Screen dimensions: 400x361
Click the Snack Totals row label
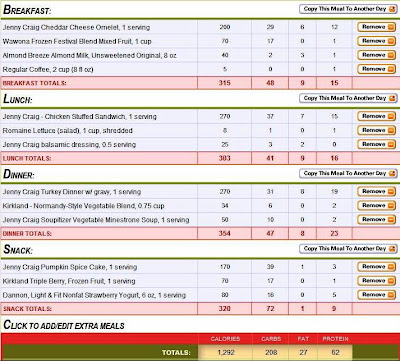27,309
